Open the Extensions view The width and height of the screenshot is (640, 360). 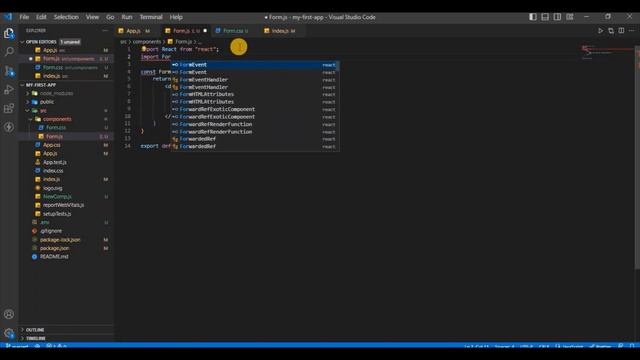coord(9,108)
